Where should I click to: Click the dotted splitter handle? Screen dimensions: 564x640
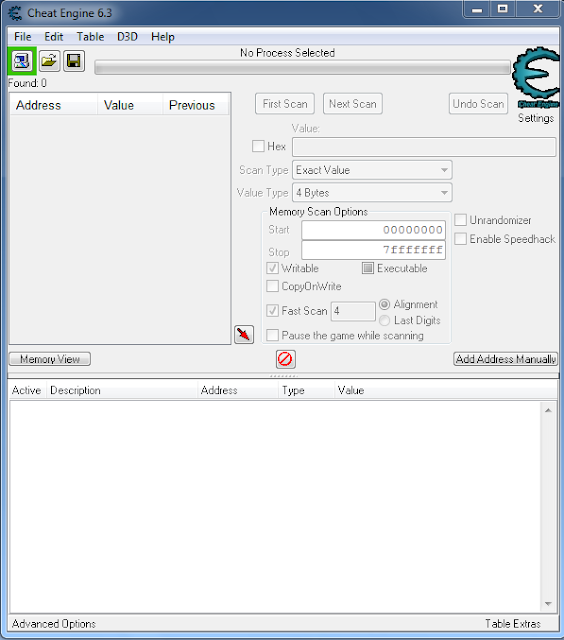pos(284,376)
